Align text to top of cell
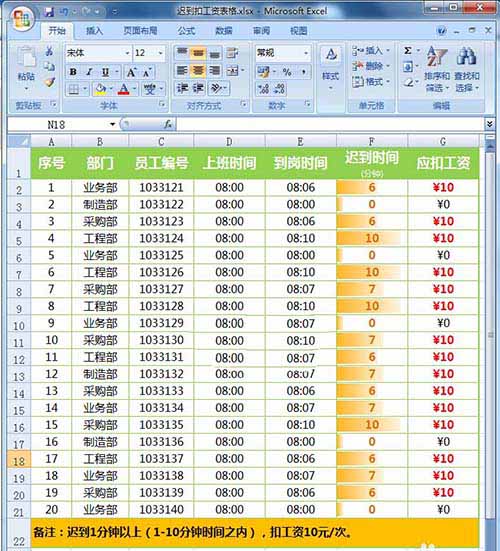Screen dimensions: 500x551 [182, 53]
